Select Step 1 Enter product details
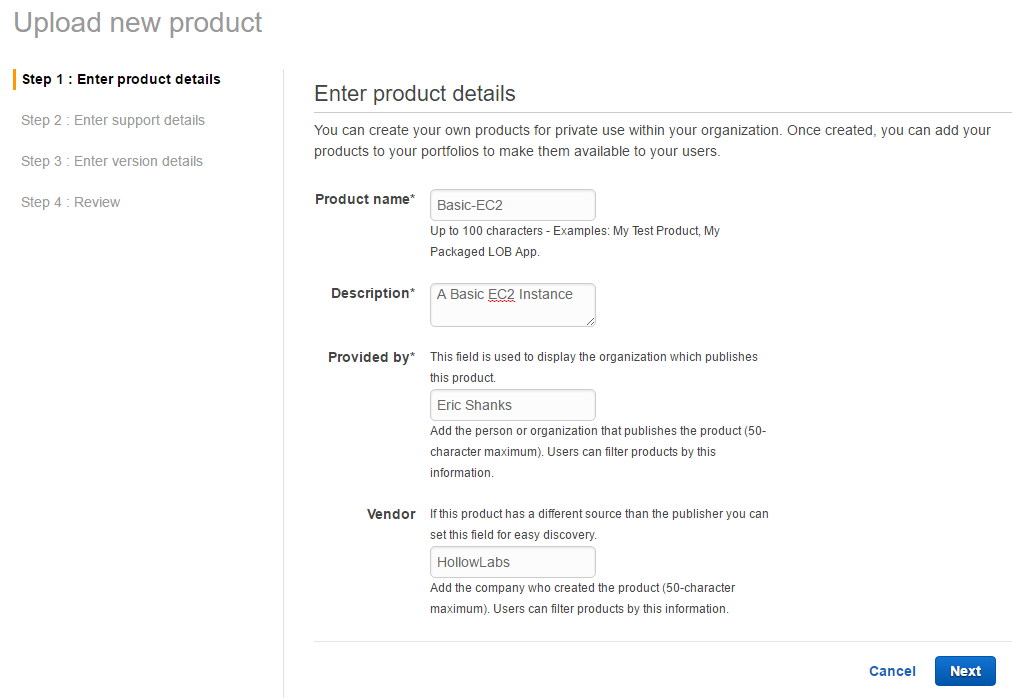 pos(121,79)
